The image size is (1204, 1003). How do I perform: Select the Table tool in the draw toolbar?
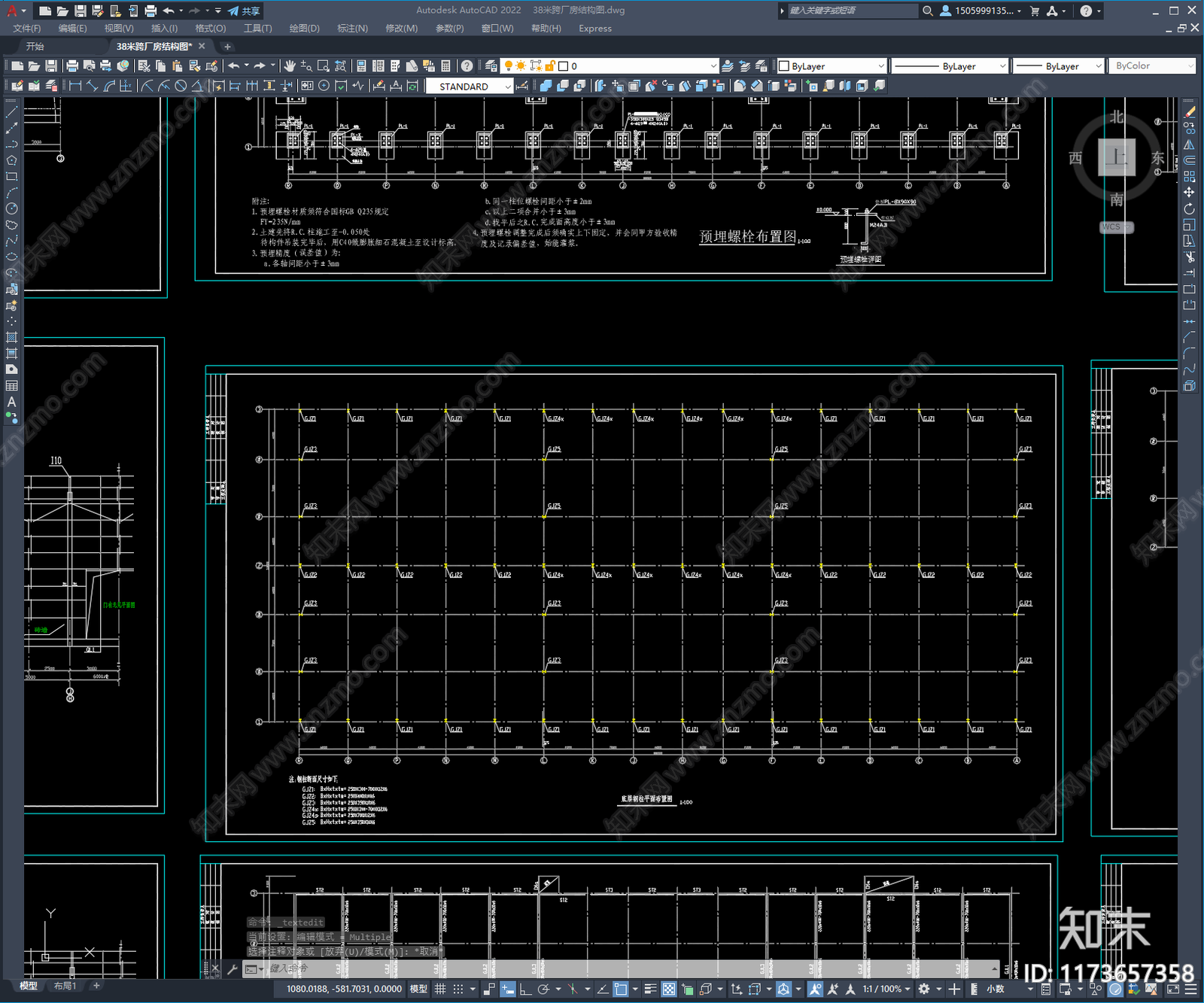pos(11,386)
